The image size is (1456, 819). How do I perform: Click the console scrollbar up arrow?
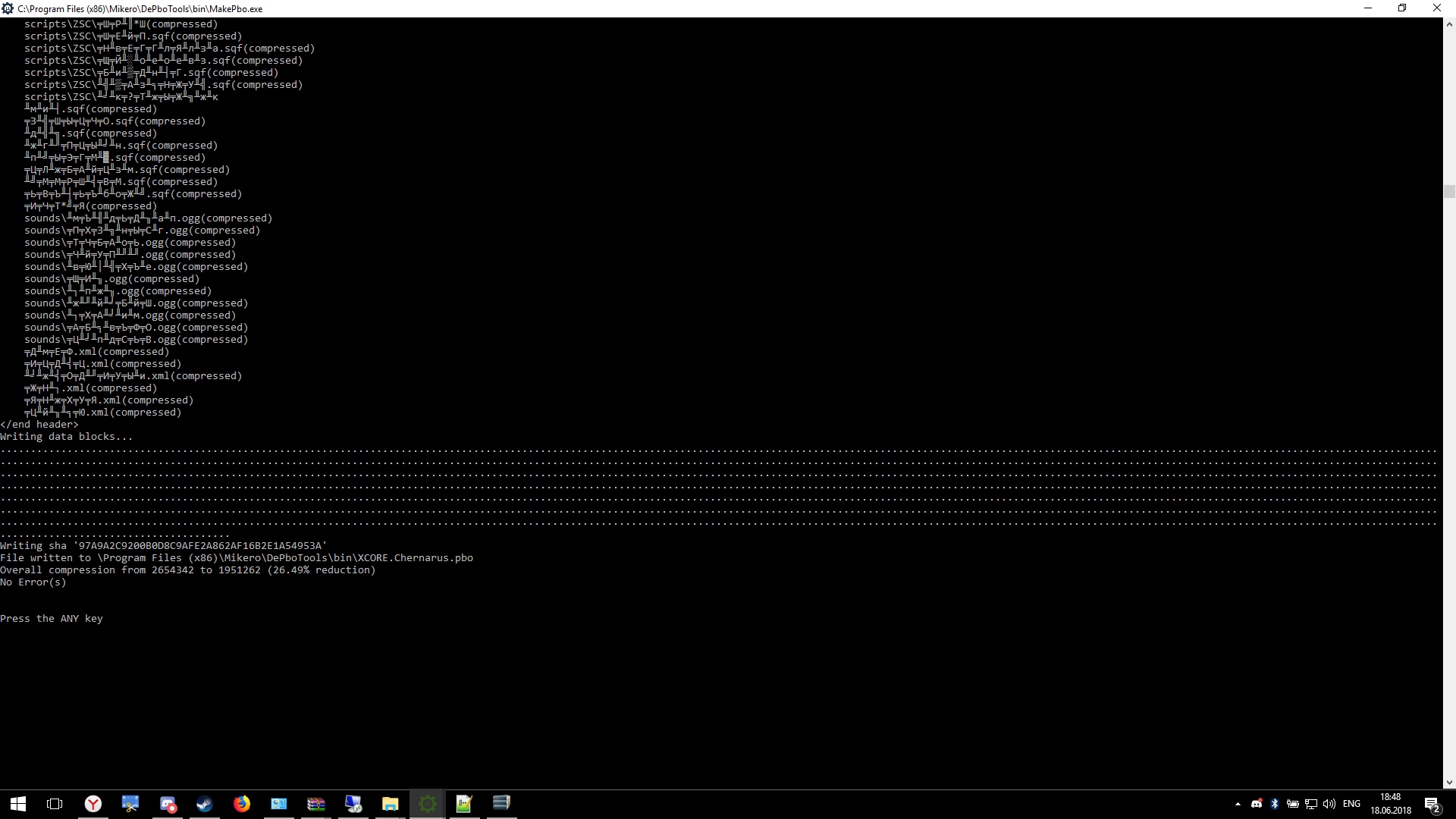[1449, 24]
